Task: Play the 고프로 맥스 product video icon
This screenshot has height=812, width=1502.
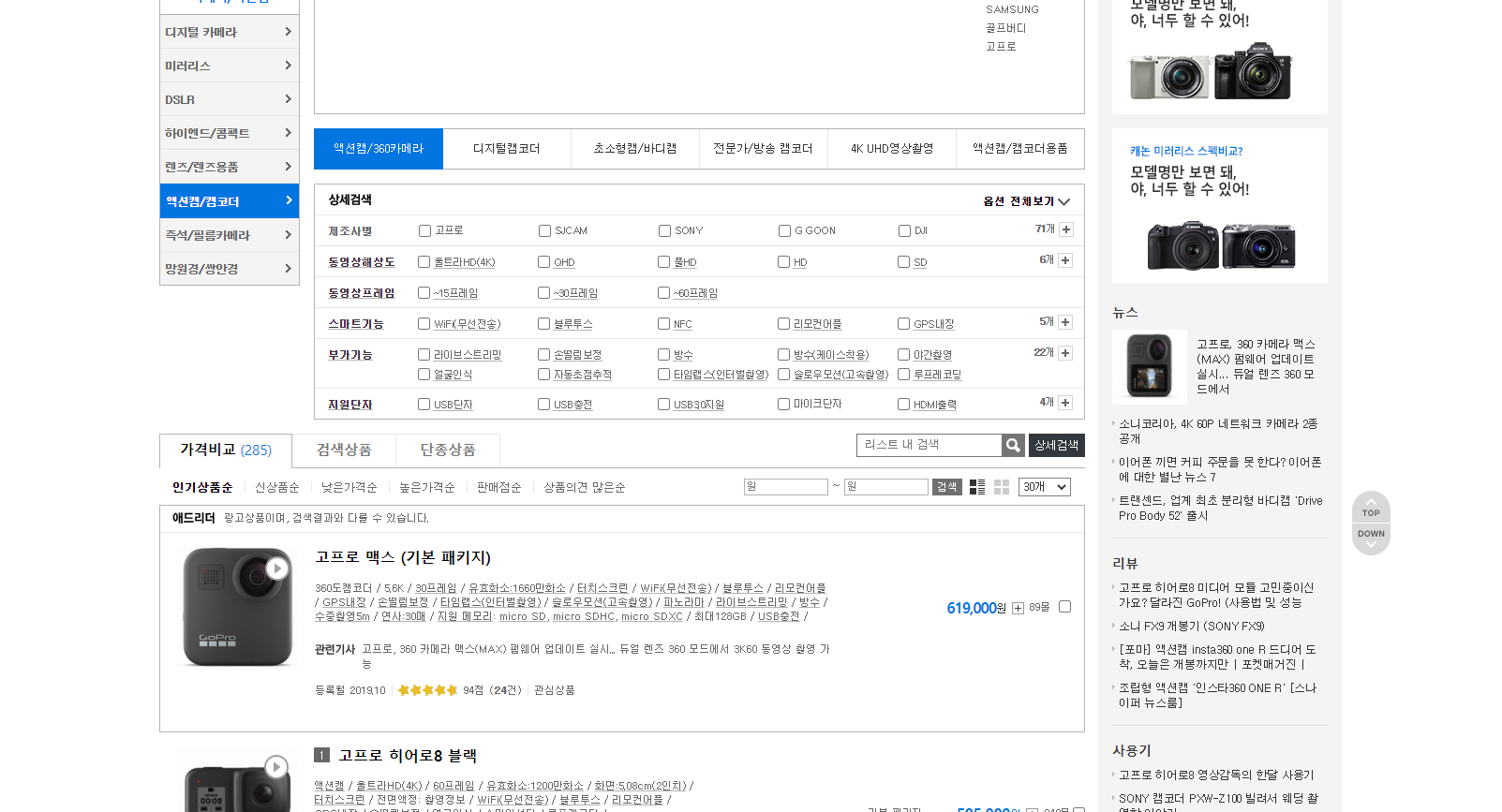Action: tap(276, 568)
